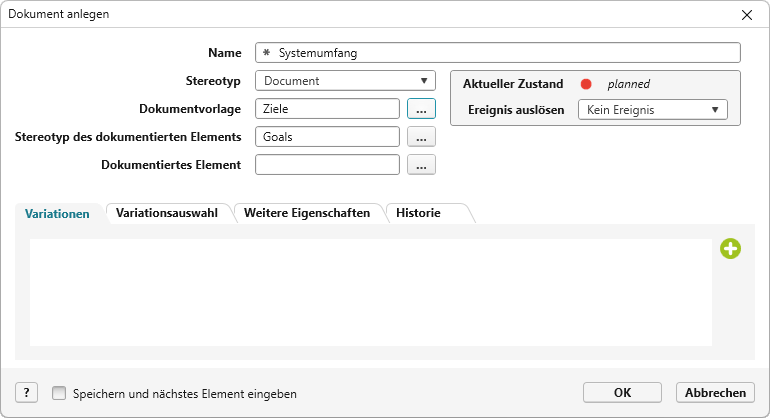Enable Speichern und nächstes Element eingeben
This screenshot has height=418, width=770.
tap(59, 394)
